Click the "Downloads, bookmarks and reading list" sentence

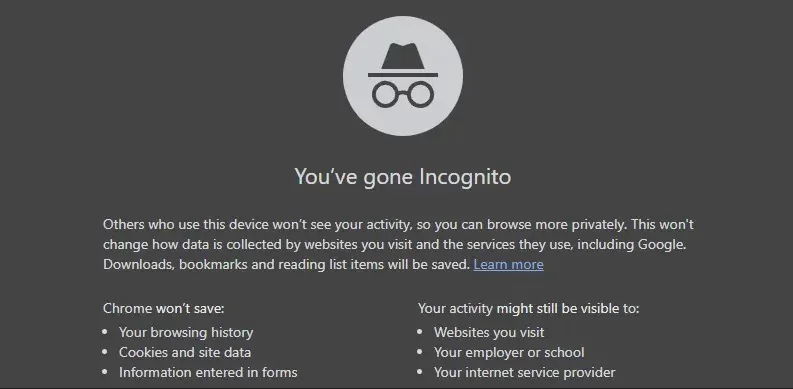[287, 265]
